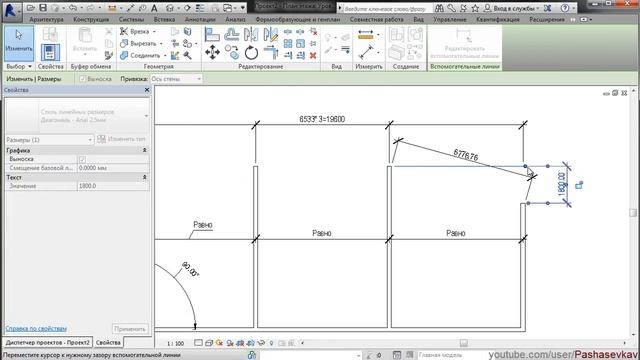
Task: Click the '6533* 3=19600' dimension text
Action: 322,119
